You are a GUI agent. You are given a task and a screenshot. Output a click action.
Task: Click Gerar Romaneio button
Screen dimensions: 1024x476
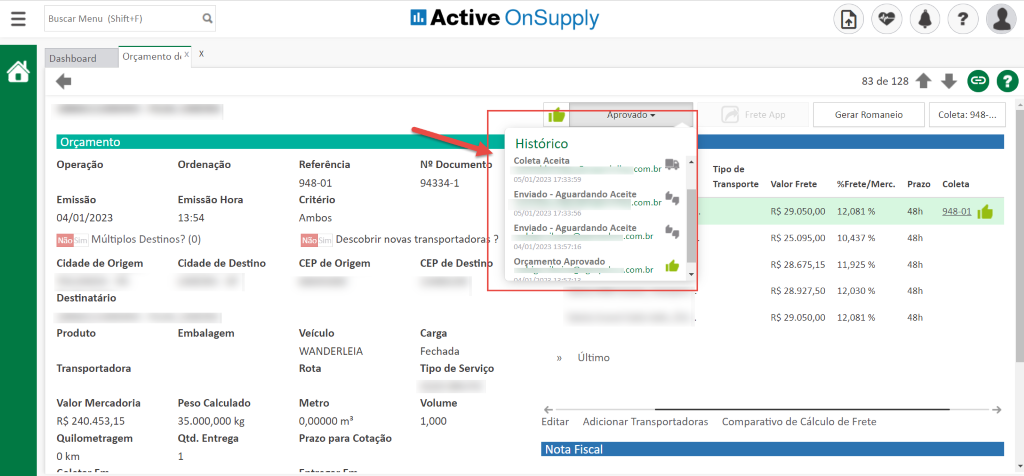869,115
